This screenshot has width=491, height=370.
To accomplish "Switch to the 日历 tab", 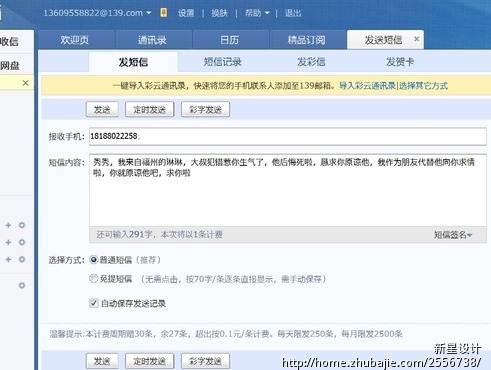I will point(230,40).
